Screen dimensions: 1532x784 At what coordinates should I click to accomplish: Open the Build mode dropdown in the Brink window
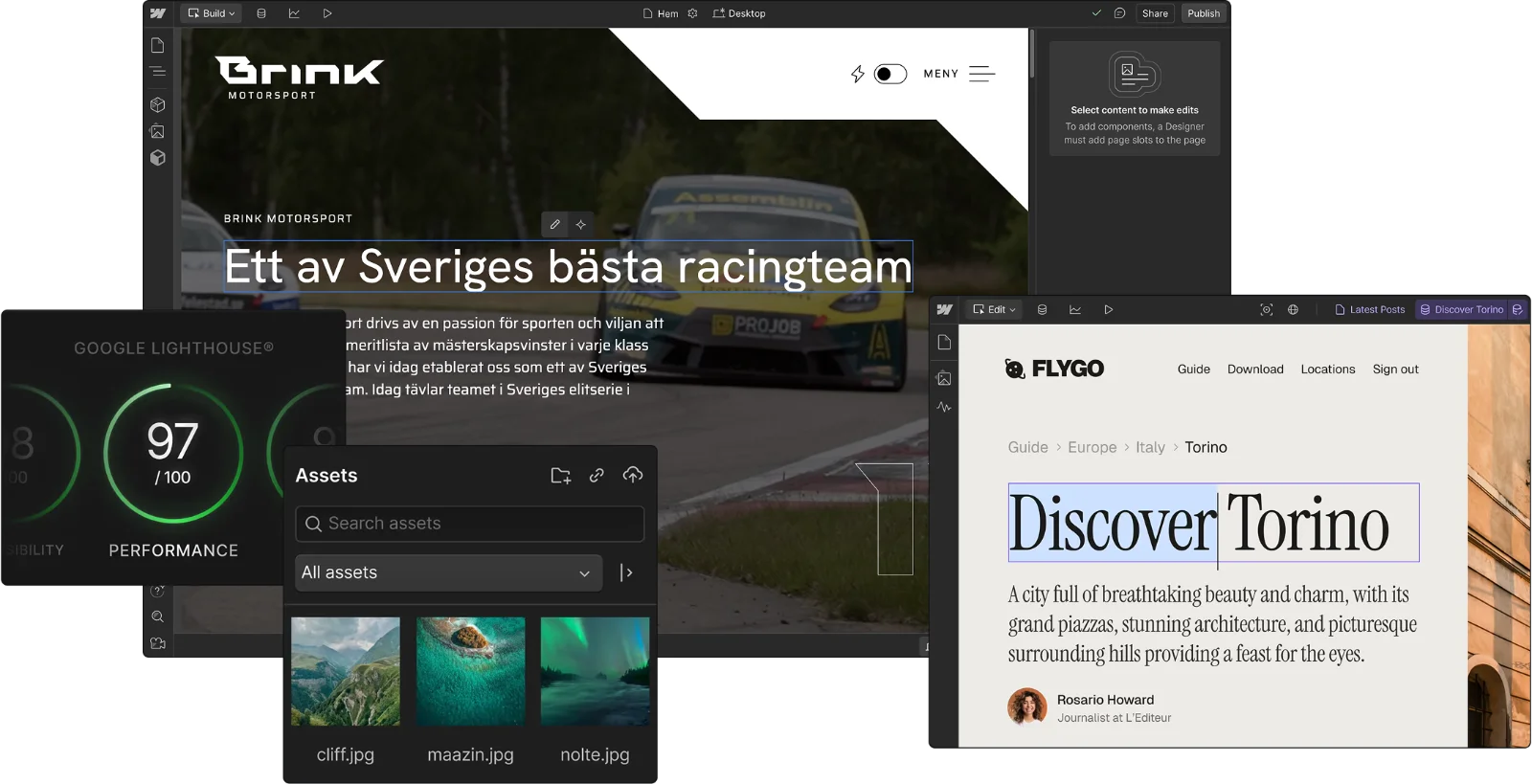212,13
